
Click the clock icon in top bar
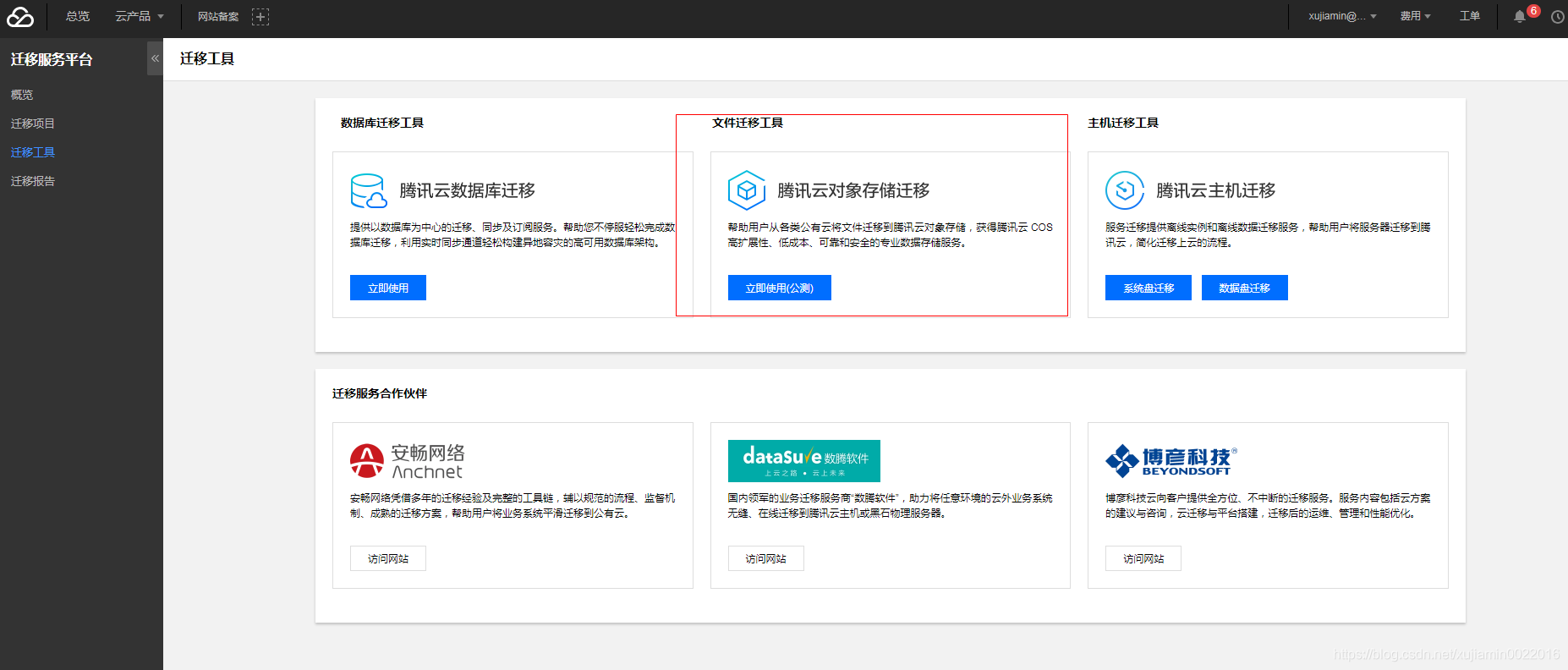[x=1558, y=17]
